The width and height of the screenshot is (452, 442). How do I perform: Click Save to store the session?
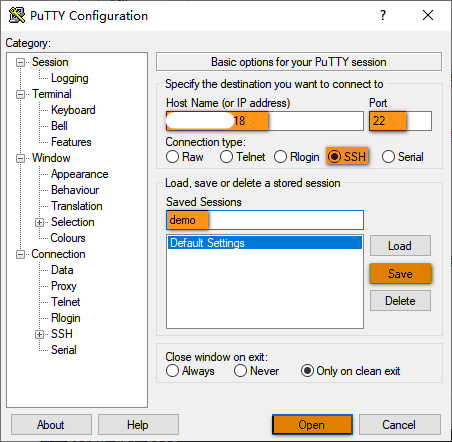(x=400, y=274)
